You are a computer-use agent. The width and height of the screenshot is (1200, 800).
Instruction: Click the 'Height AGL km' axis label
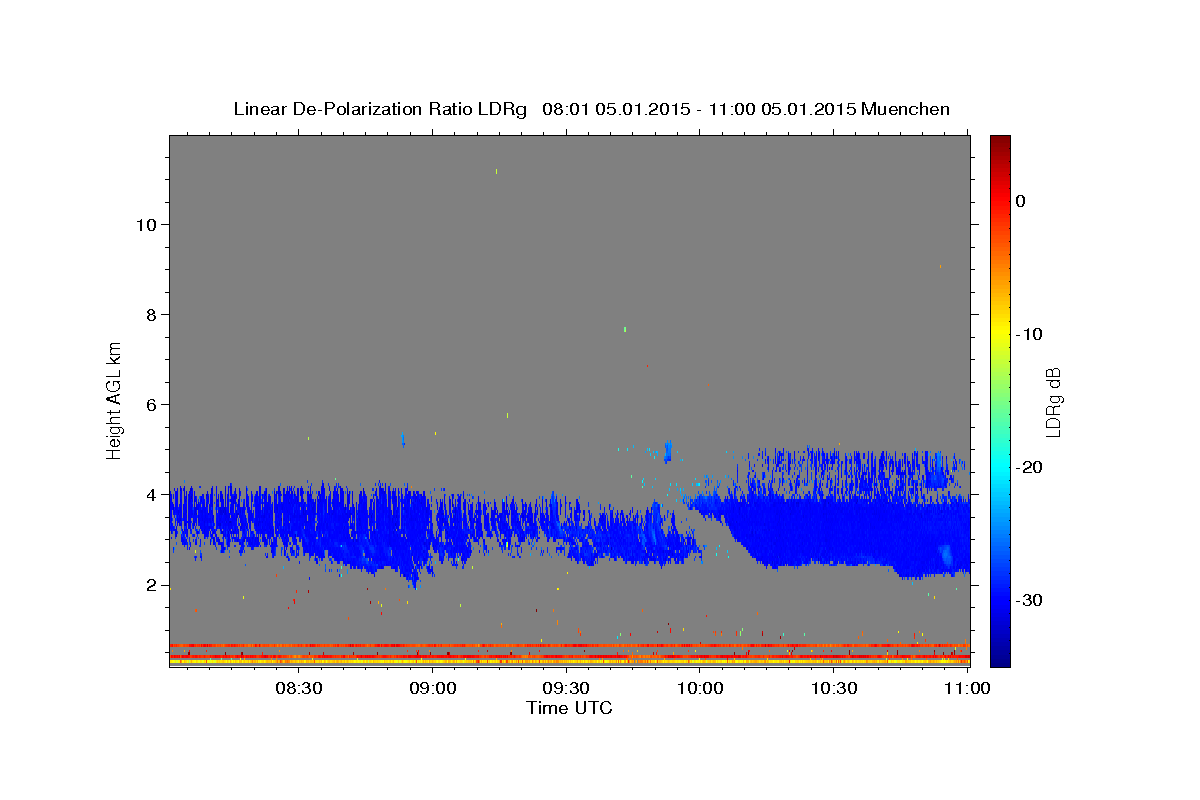click(x=115, y=399)
